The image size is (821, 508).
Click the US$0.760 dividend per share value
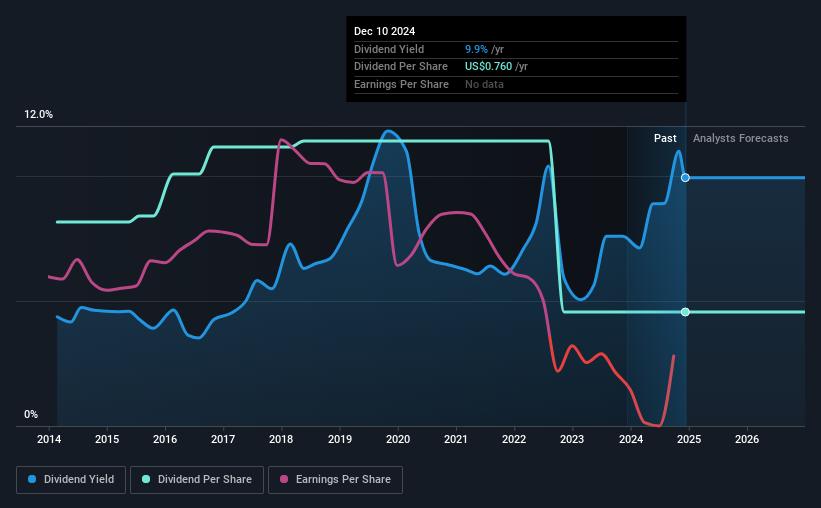coord(489,67)
